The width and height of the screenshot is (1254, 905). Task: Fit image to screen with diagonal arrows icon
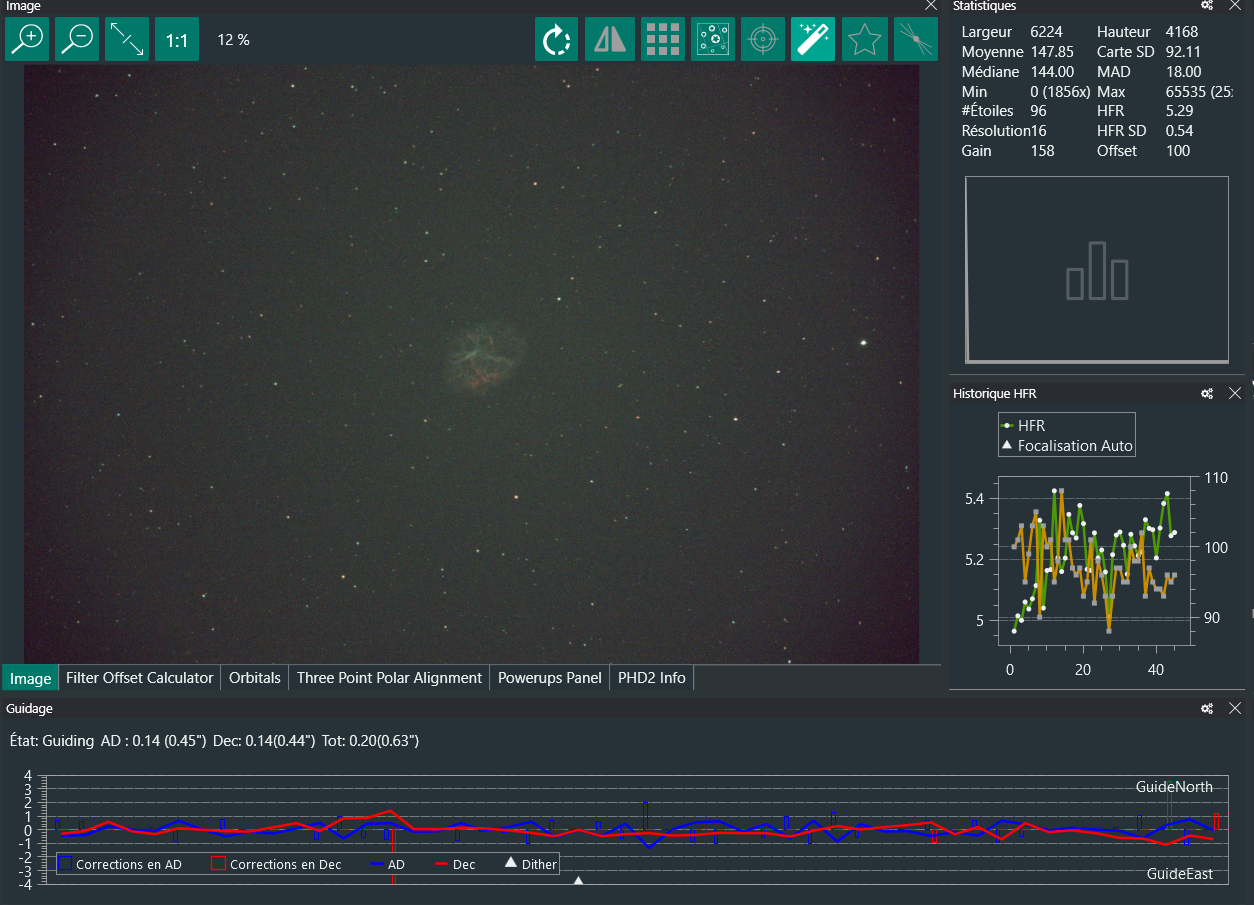tap(127, 40)
